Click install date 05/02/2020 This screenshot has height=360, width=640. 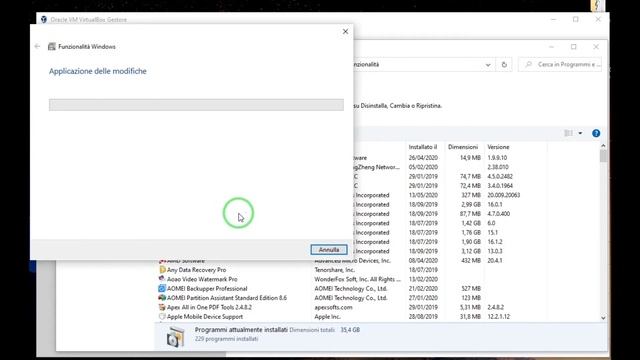tap(423, 167)
